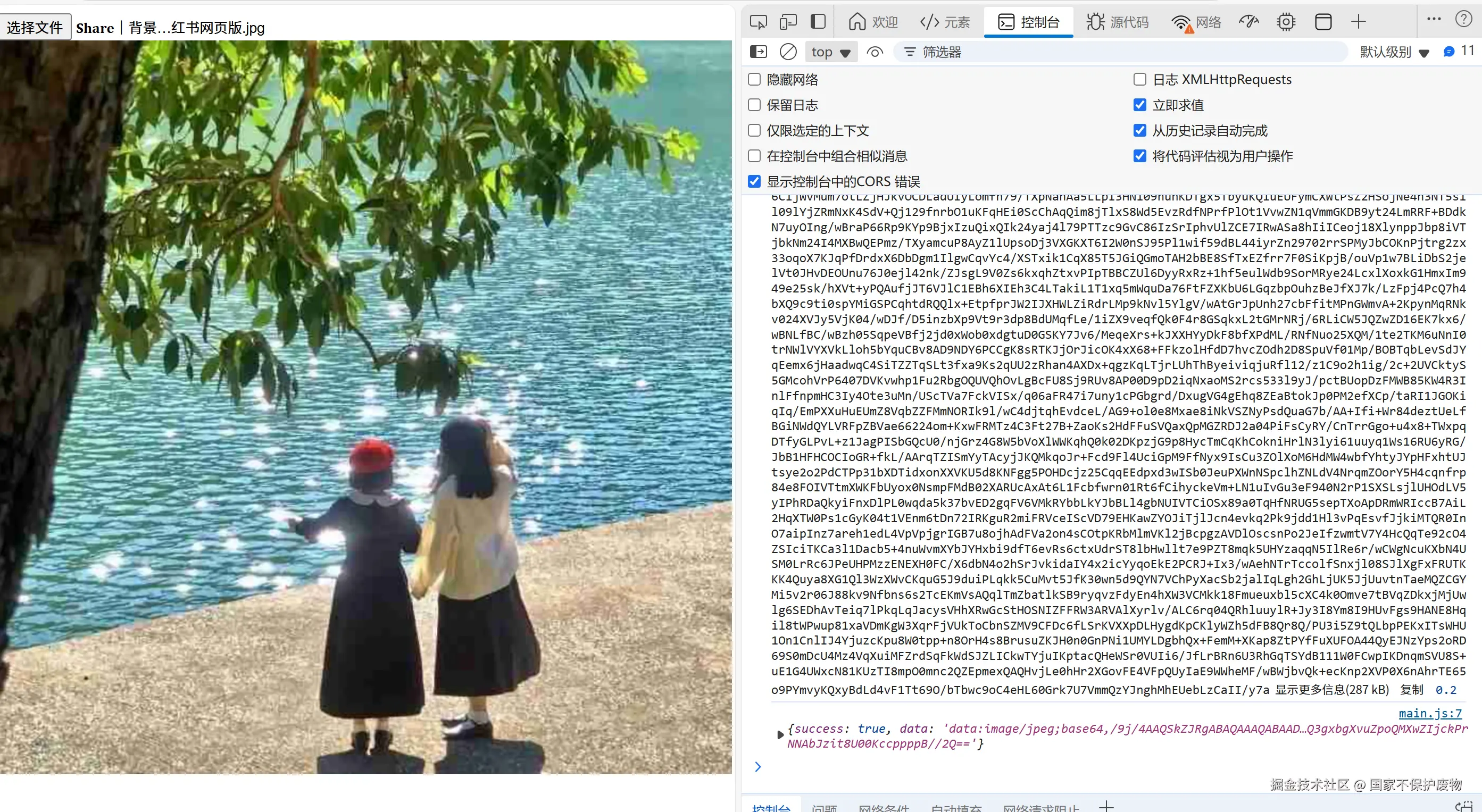Click the clear console icon

[x=788, y=52]
